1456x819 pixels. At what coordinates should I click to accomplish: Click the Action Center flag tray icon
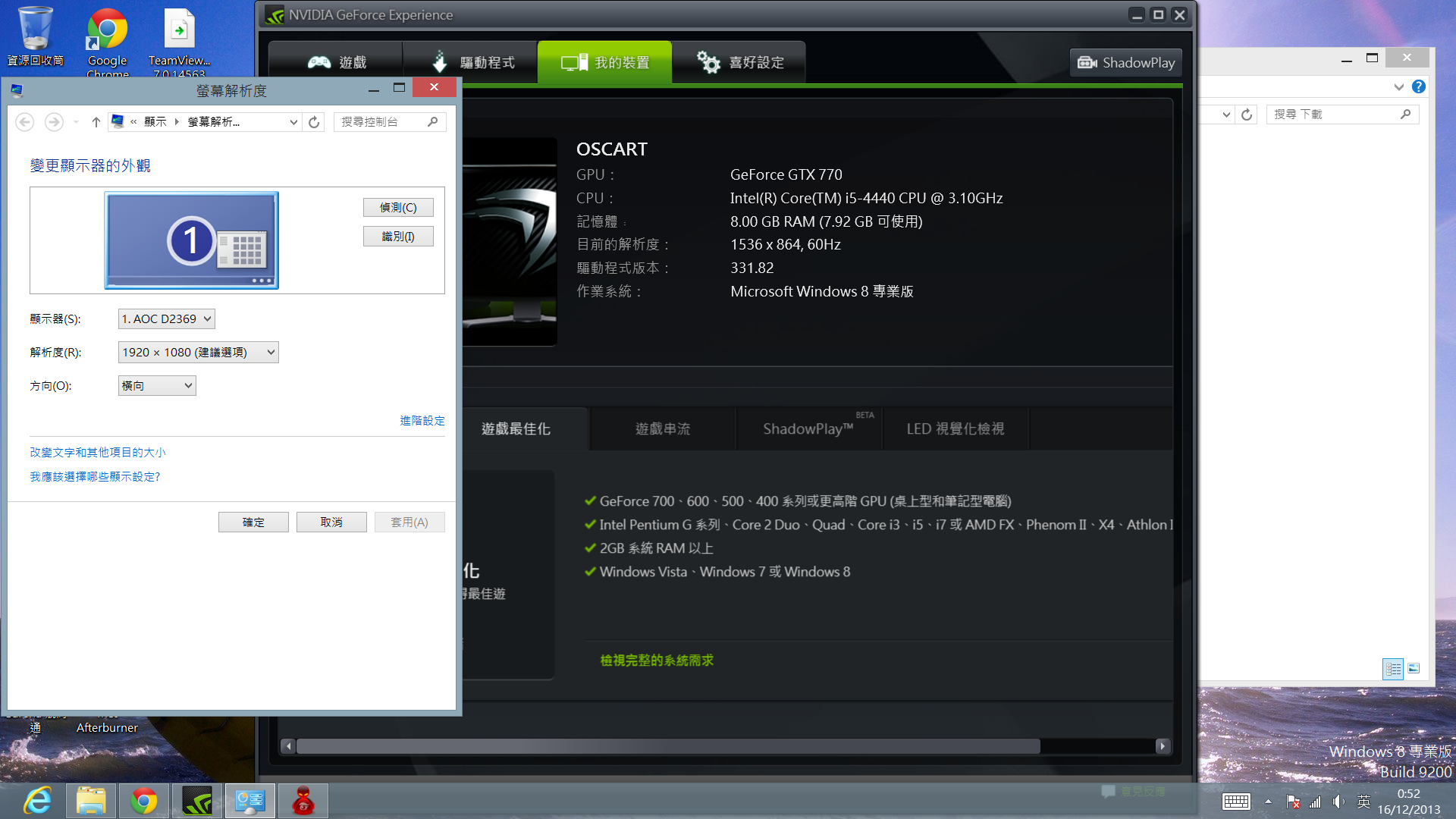[1293, 802]
